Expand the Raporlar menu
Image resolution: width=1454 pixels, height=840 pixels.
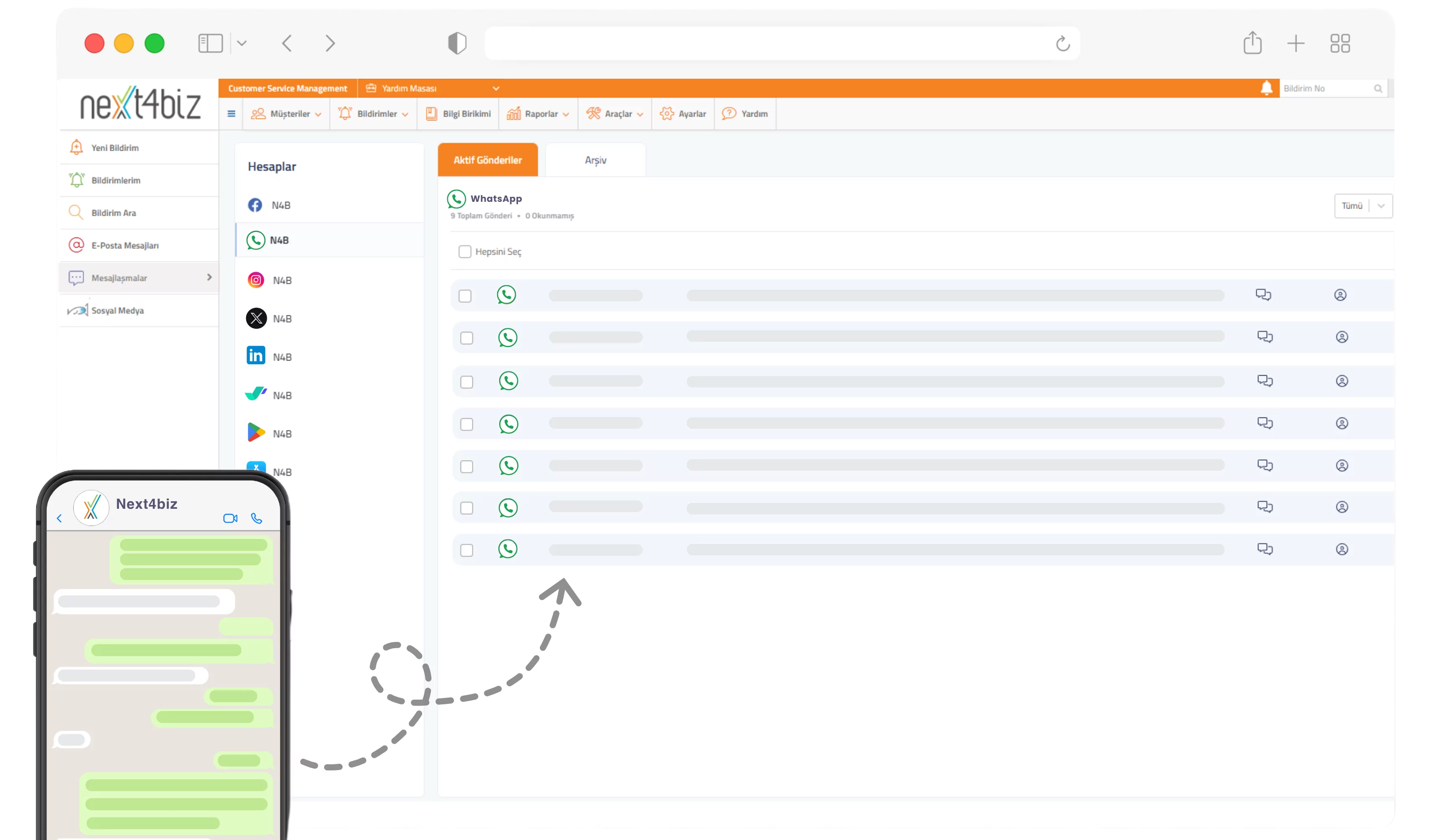538,113
